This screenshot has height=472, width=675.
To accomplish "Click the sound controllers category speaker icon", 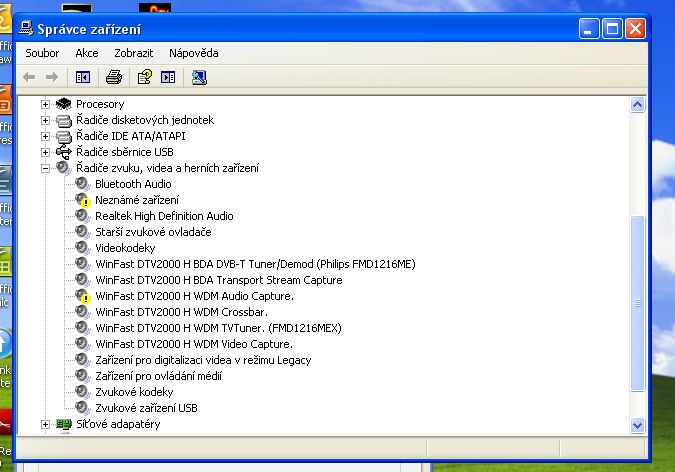I will [x=64, y=168].
